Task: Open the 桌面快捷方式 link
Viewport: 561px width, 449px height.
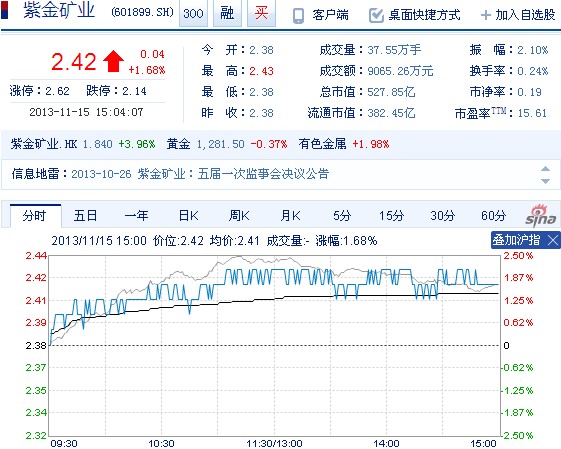Action: point(424,15)
